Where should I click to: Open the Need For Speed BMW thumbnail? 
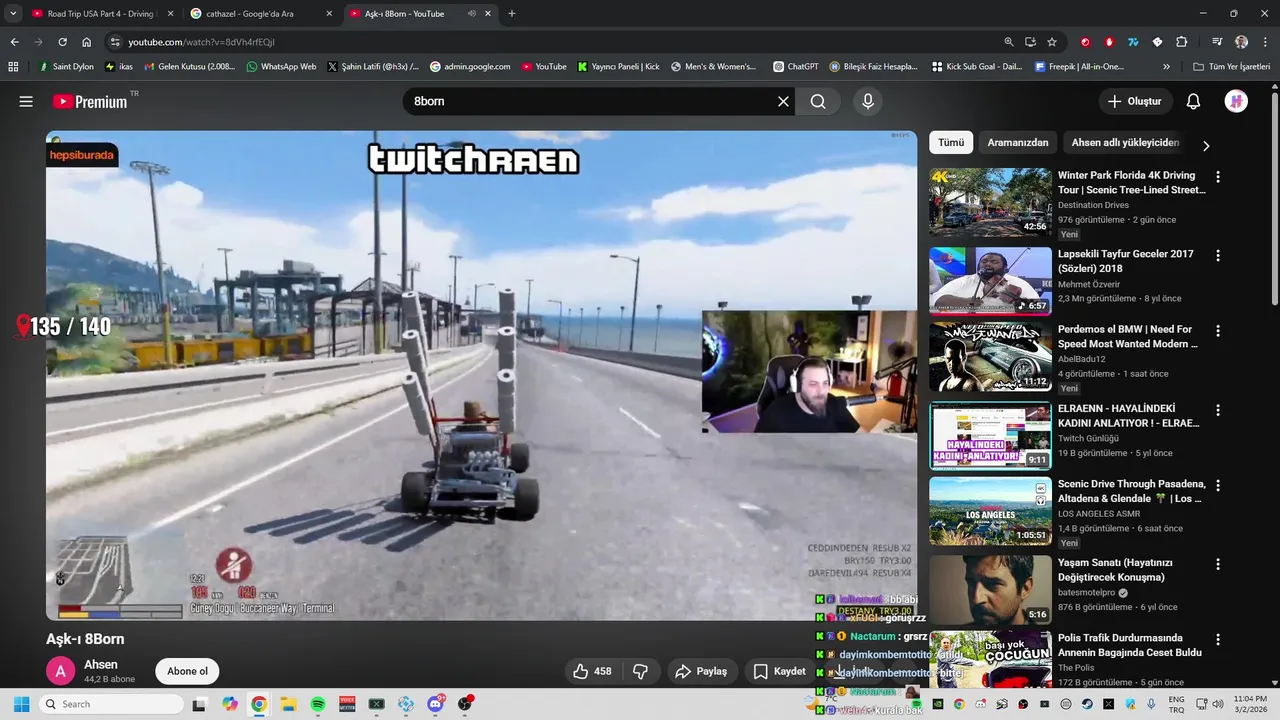[x=990, y=357]
